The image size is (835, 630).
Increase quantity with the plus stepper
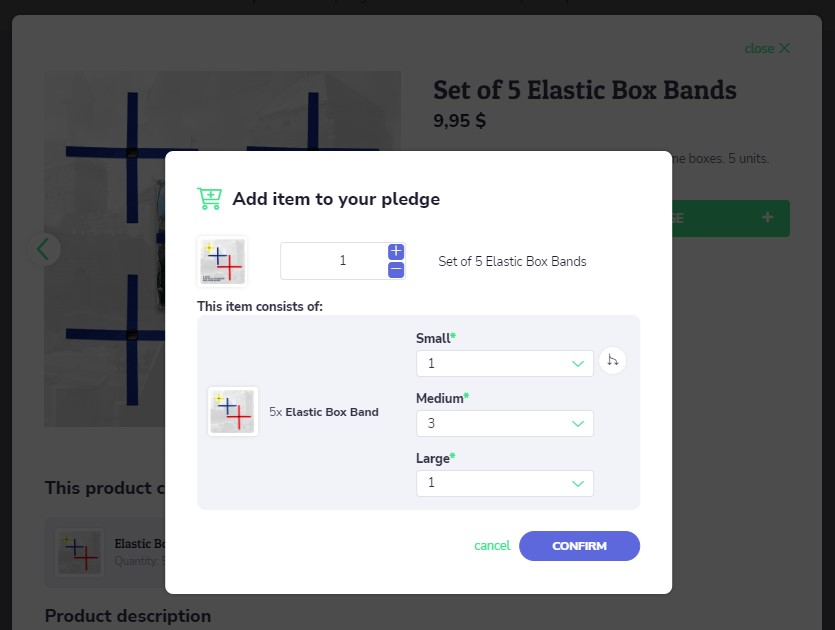pyautogui.click(x=396, y=251)
